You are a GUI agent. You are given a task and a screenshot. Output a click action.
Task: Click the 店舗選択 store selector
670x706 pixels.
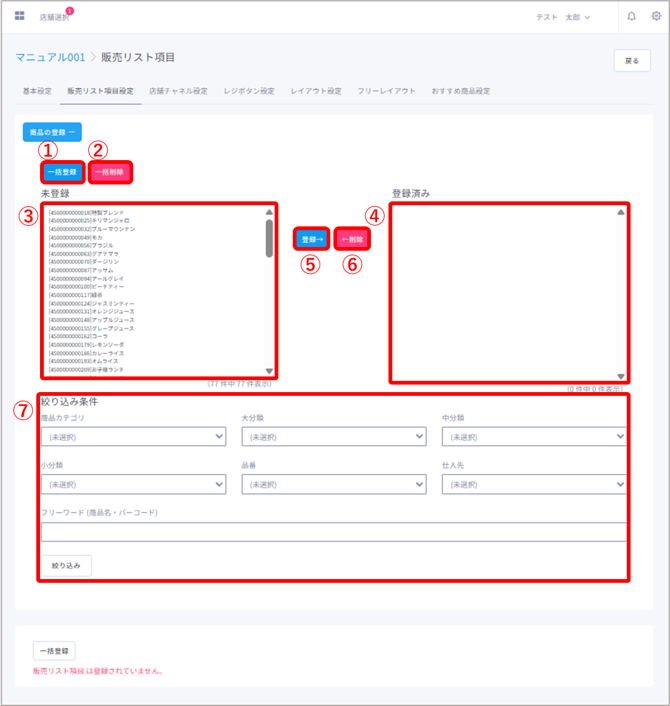coord(54,17)
